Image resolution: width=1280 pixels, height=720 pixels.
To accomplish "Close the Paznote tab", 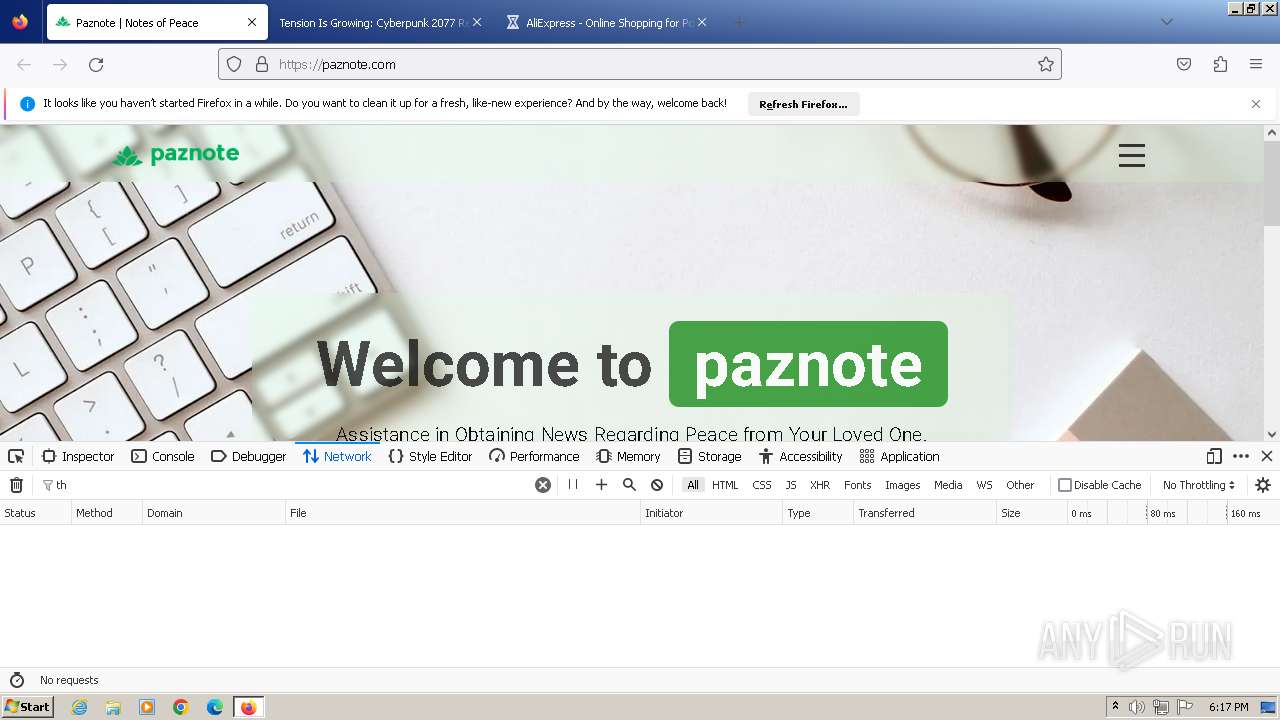I will click(x=251, y=22).
